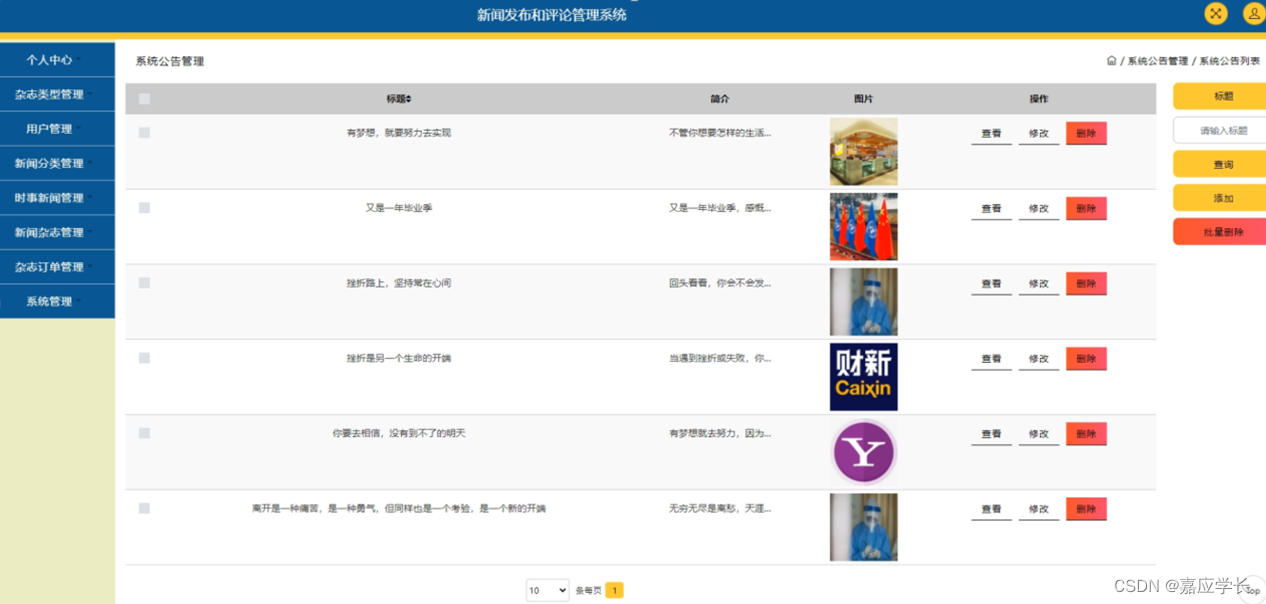Open the thumbnail in '离开是一种痛苦' row
Image resolution: width=1266 pixels, height=604 pixels.
tap(863, 527)
